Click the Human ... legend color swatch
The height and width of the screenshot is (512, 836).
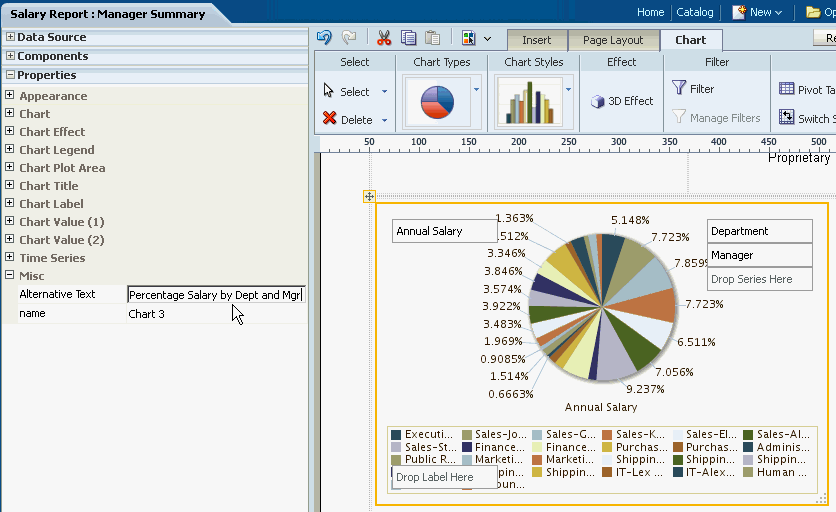pos(748,472)
